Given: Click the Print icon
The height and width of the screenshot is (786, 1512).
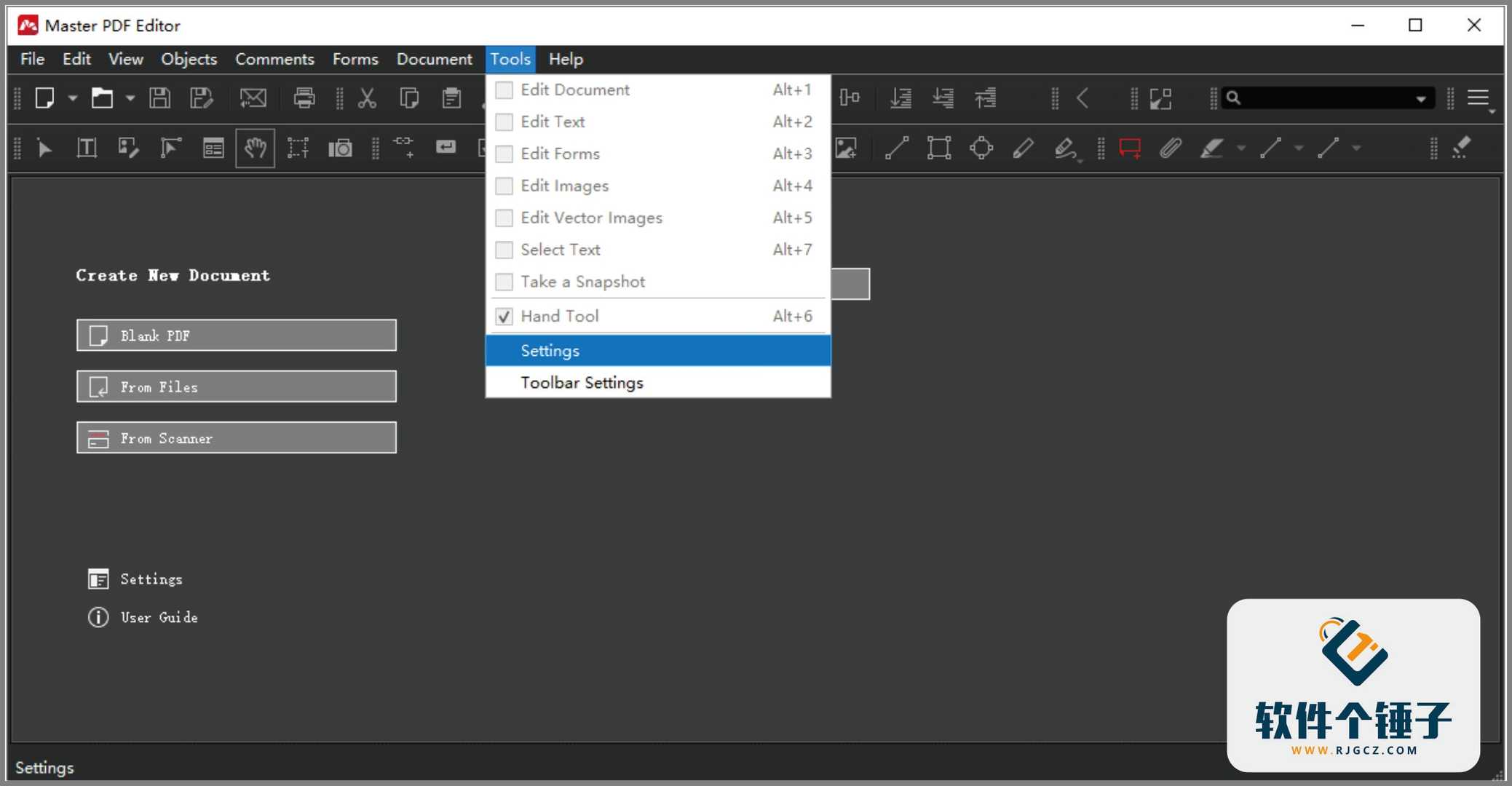Looking at the screenshot, I should 304,98.
